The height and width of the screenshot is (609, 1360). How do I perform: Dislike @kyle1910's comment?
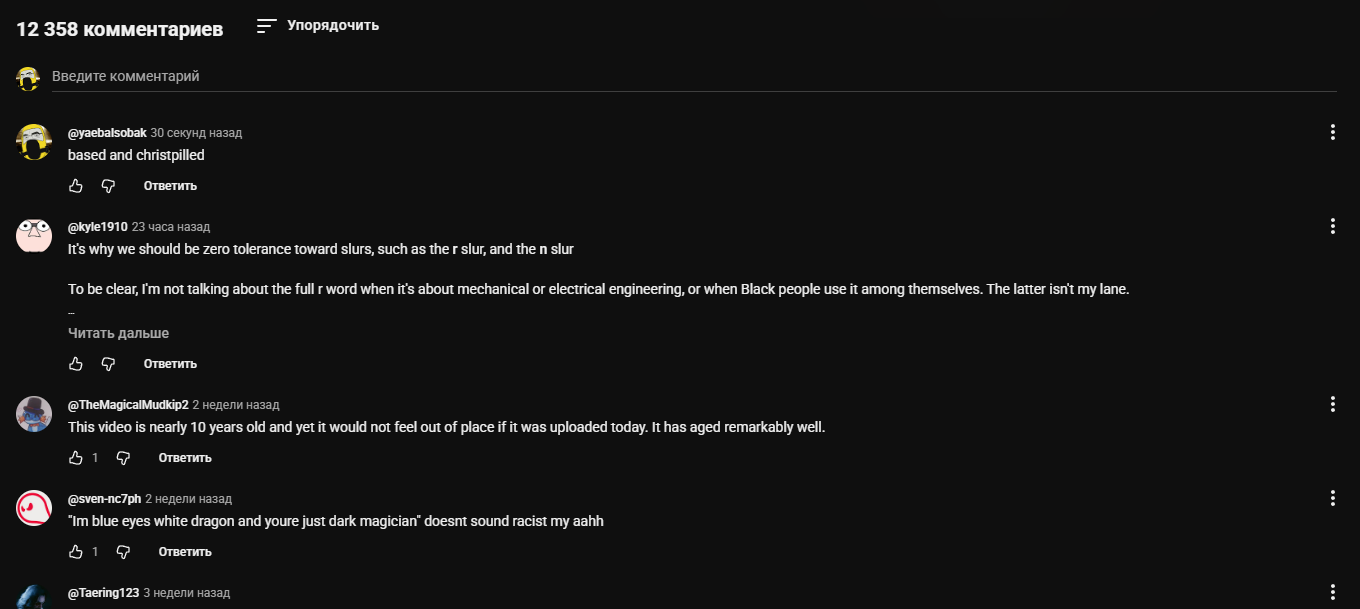(108, 364)
